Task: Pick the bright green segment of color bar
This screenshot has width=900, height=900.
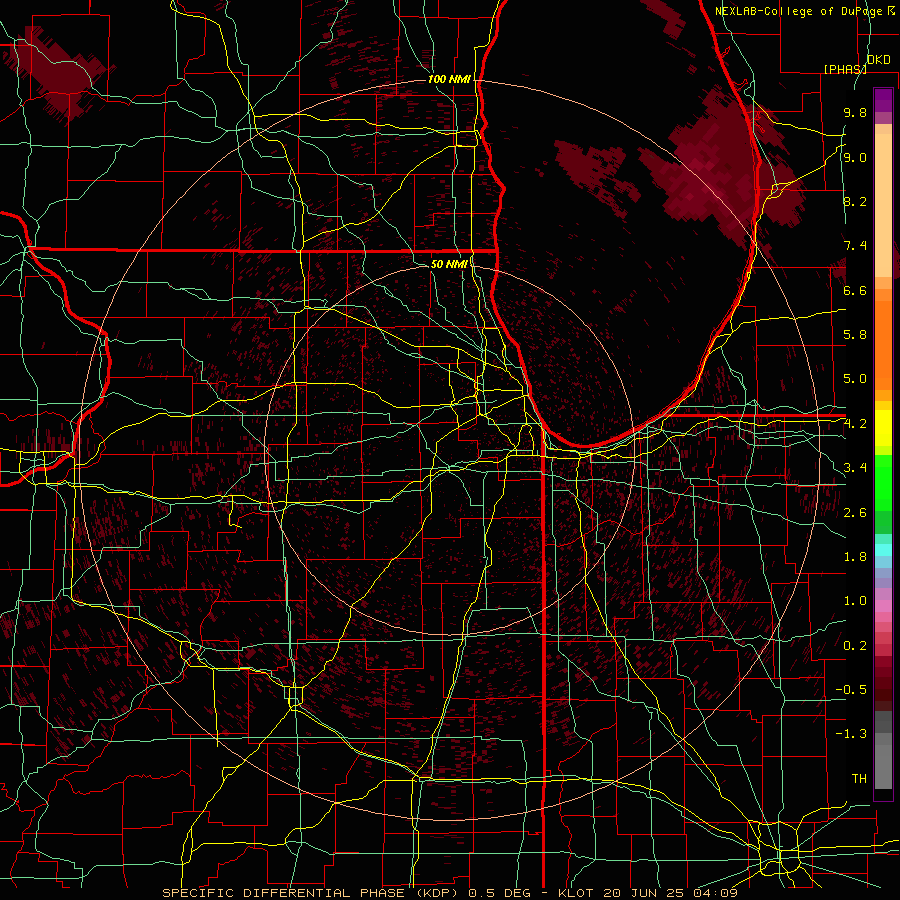Action: click(883, 482)
